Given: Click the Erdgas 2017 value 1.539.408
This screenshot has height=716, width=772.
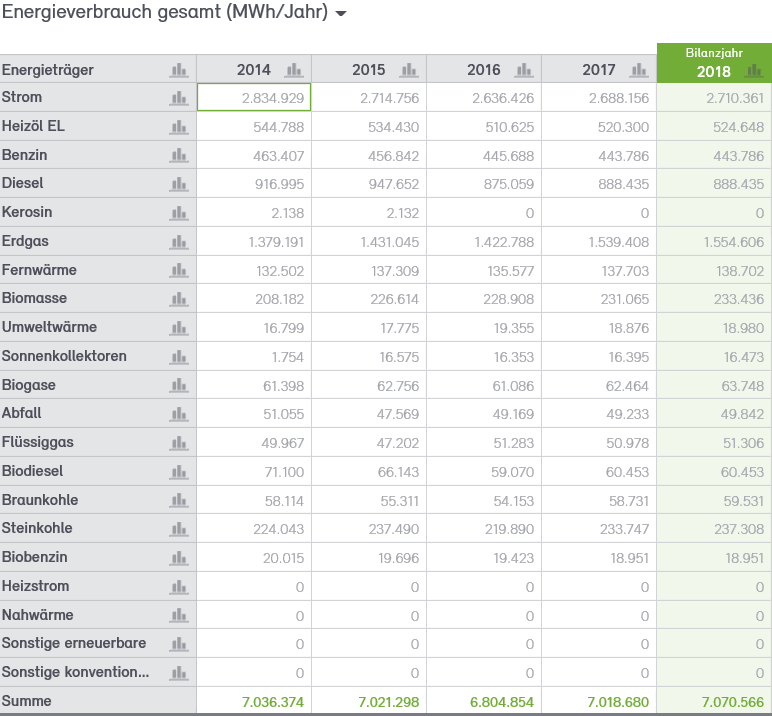Looking at the screenshot, I should [618, 242].
